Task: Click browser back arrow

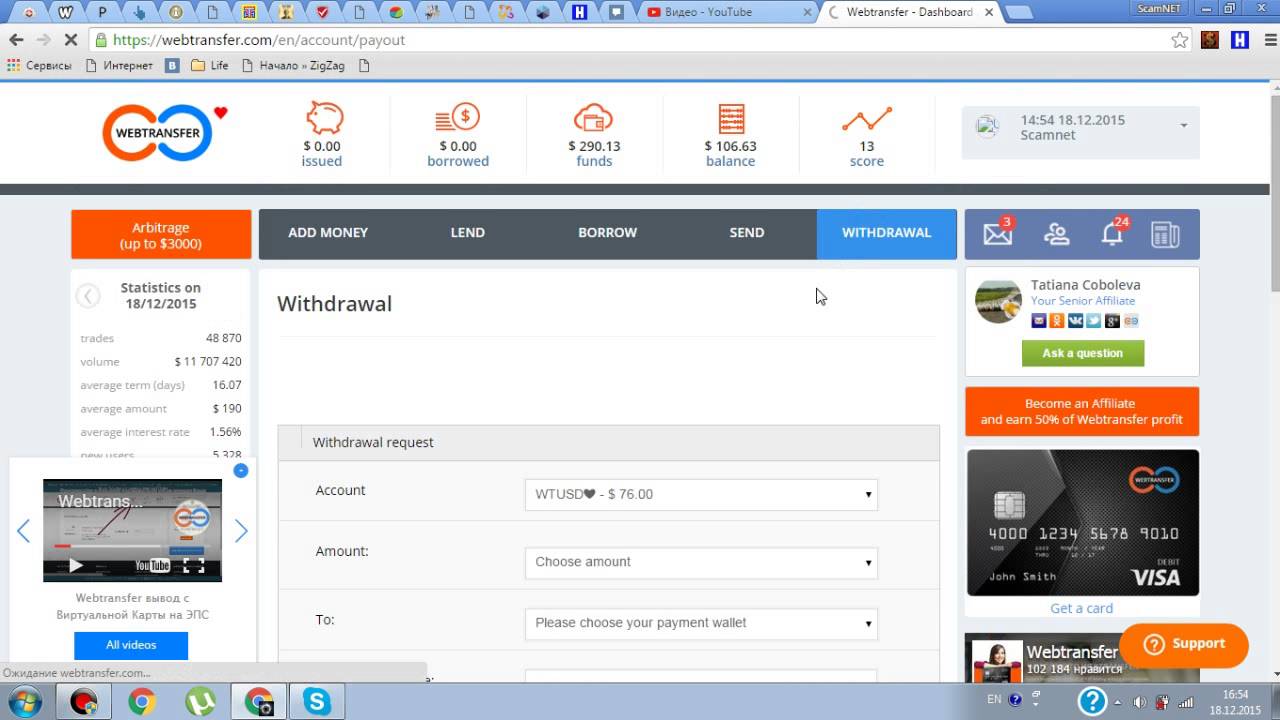Action: [16, 40]
